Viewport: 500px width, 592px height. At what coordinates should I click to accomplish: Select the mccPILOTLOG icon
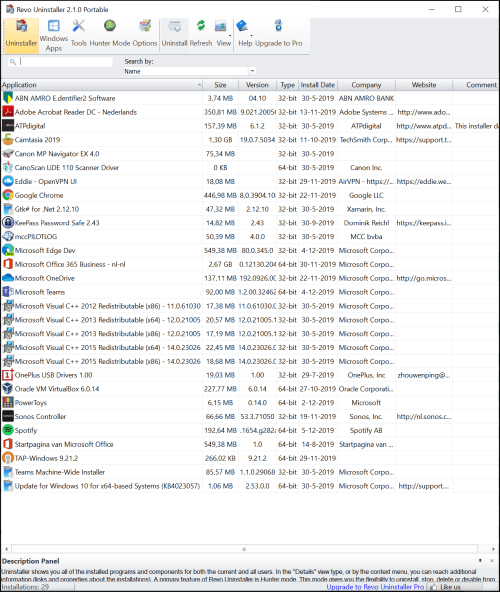coord(8,237)
